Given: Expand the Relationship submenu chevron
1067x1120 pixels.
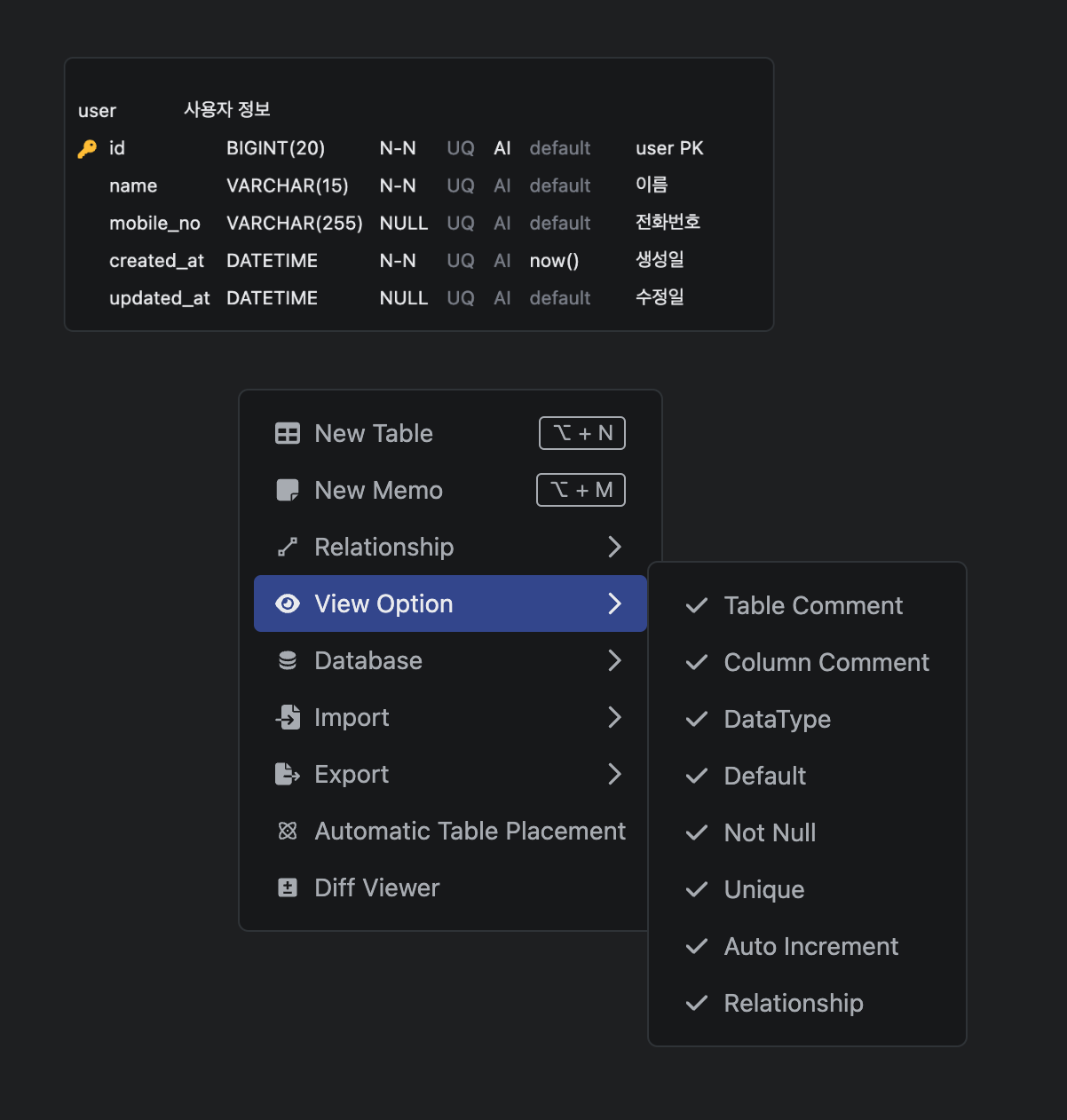Looking at the screenshot, I should coord(614,547).
